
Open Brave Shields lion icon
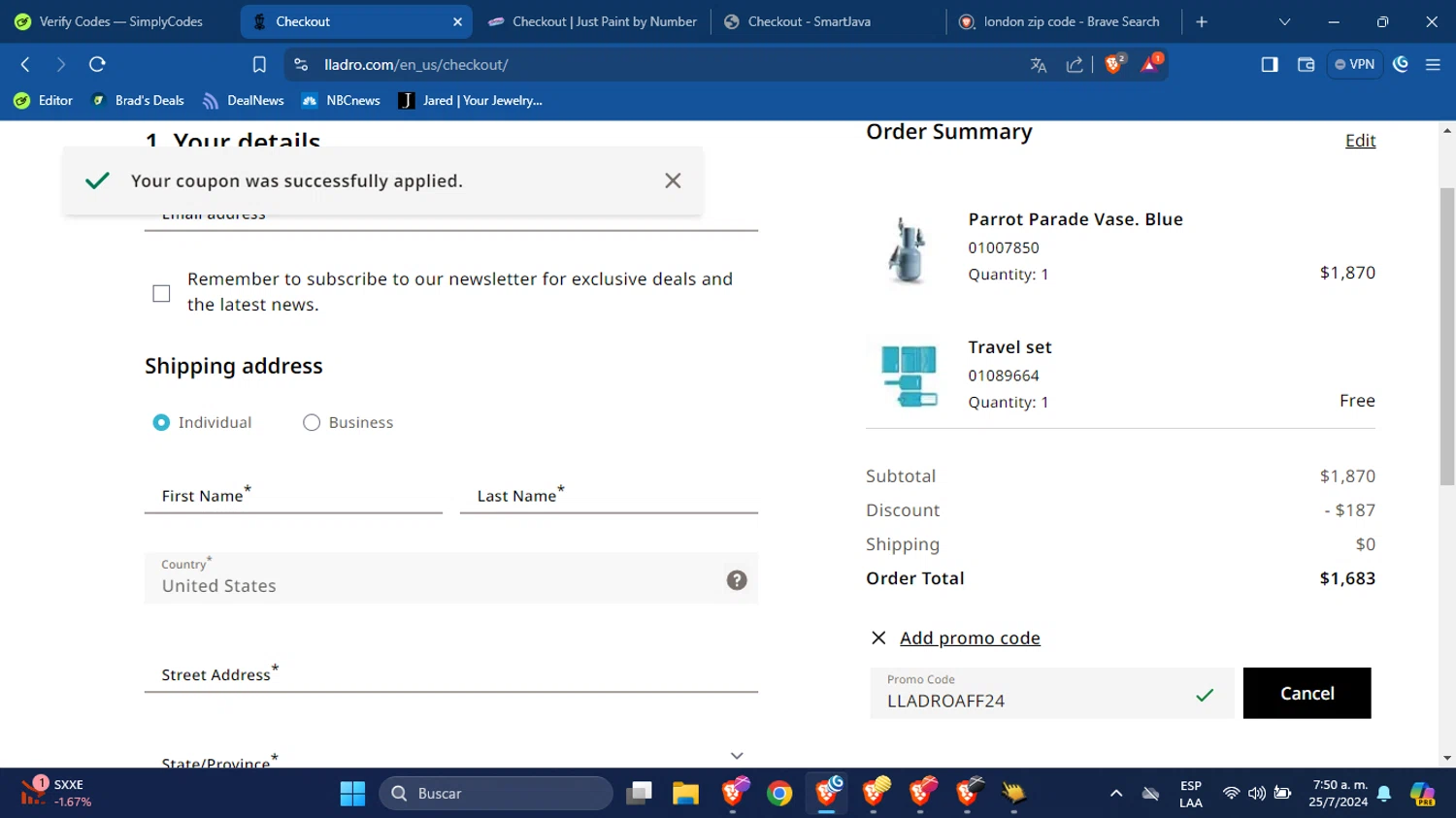(1114, 64)
